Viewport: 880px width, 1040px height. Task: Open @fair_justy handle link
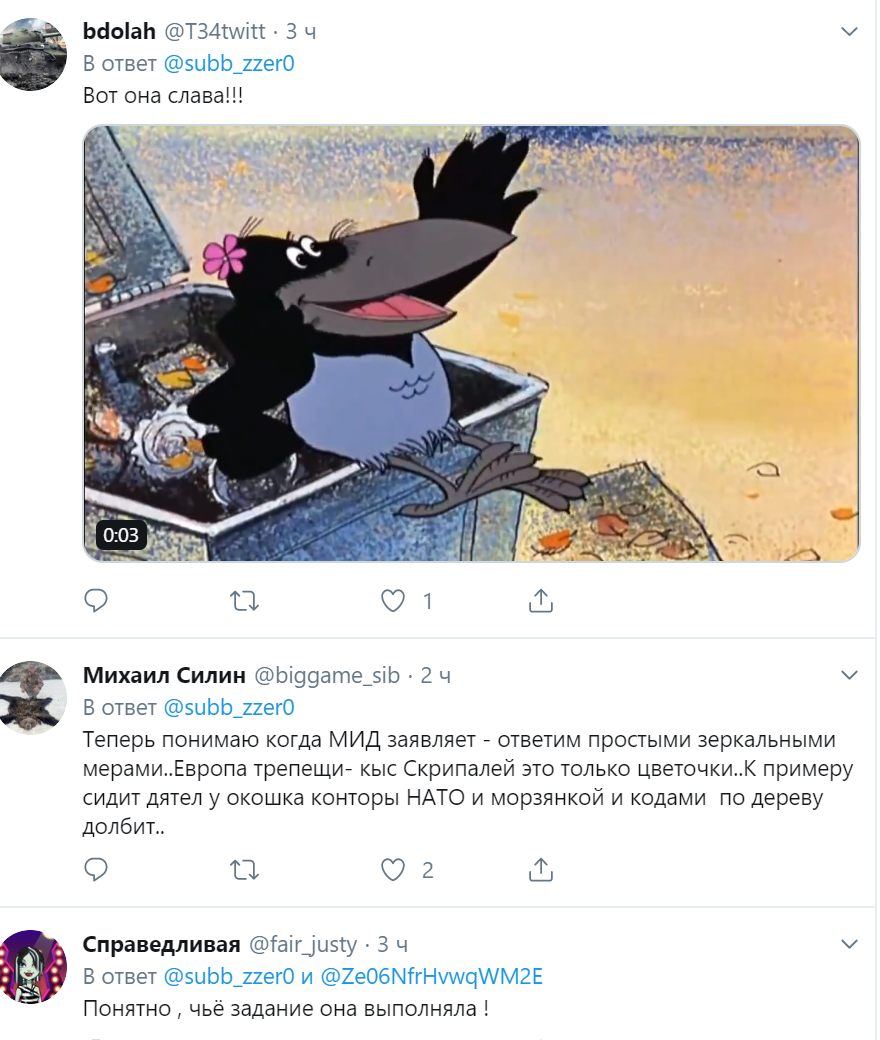click(303, 944)
